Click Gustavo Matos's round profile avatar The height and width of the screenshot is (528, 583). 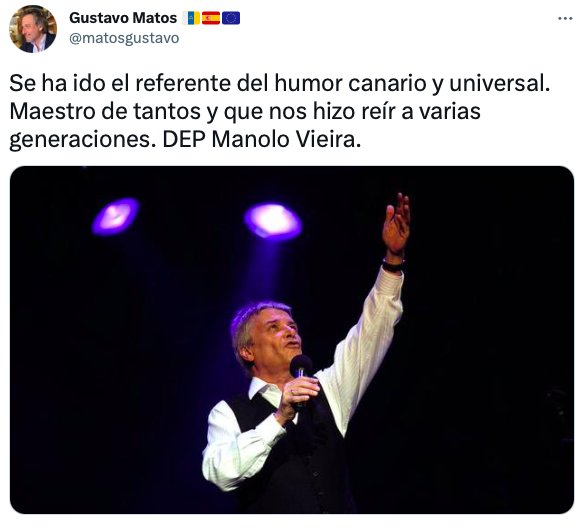[x=33, y=29]
